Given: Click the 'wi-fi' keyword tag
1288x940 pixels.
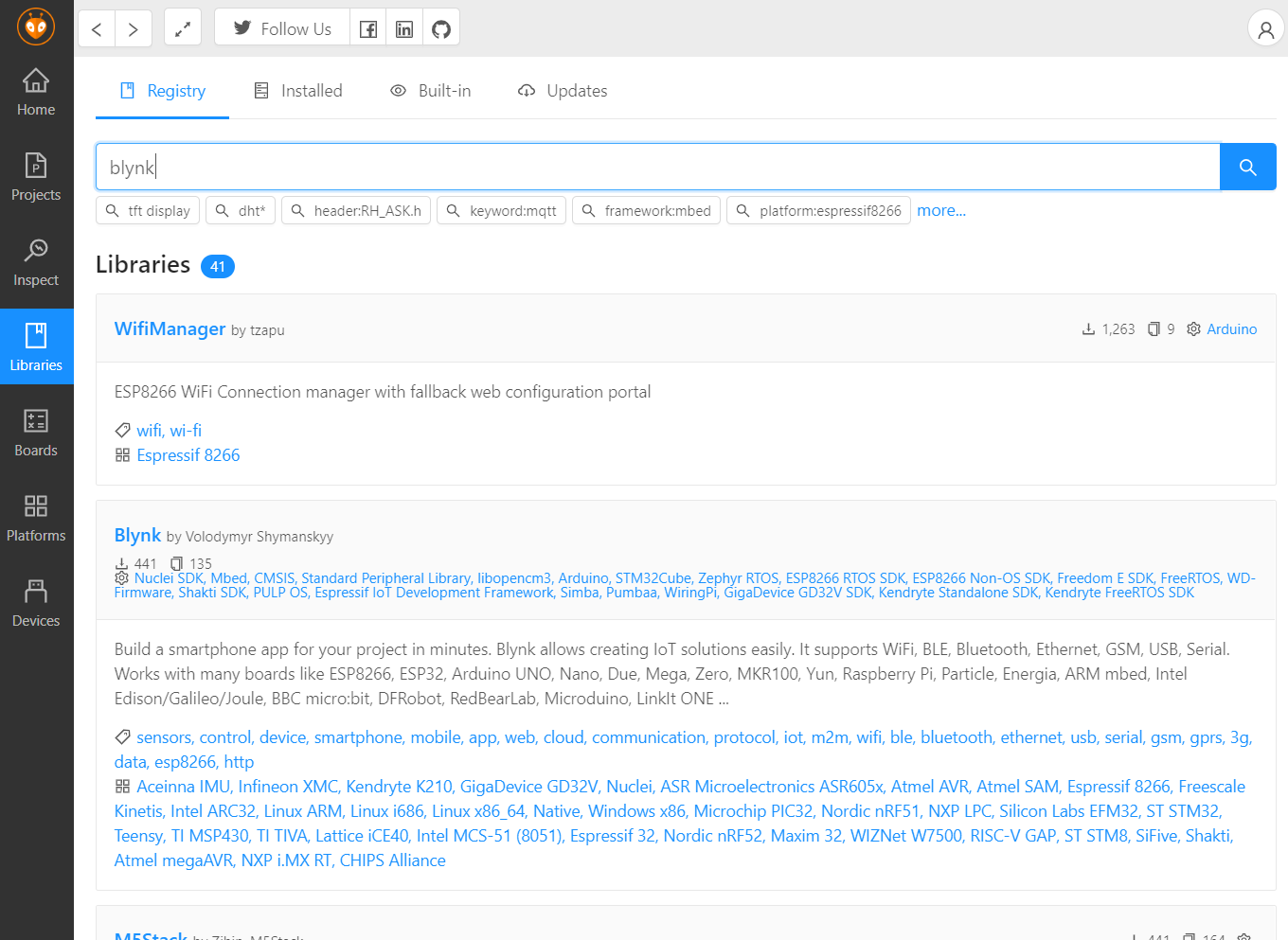Looking at the screenshot, I should [186, 431].
